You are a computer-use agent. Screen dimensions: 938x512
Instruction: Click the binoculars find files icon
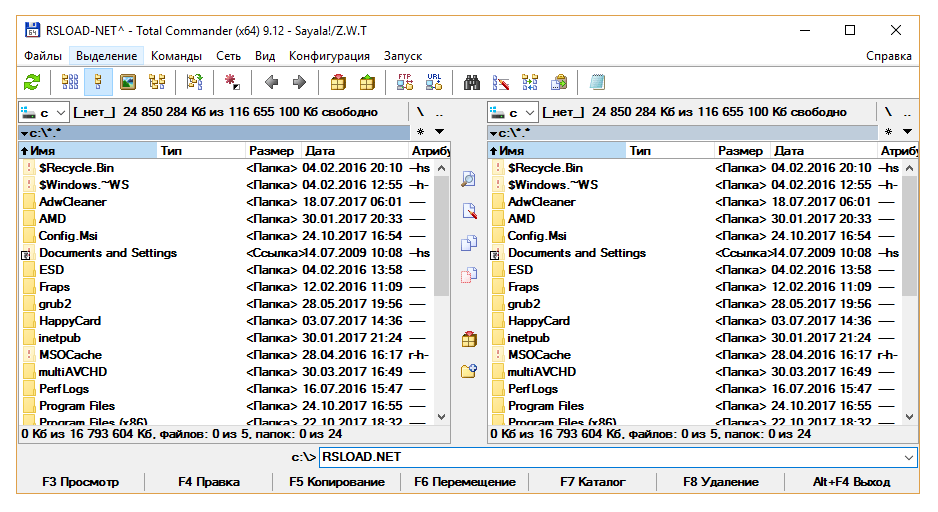473,82
